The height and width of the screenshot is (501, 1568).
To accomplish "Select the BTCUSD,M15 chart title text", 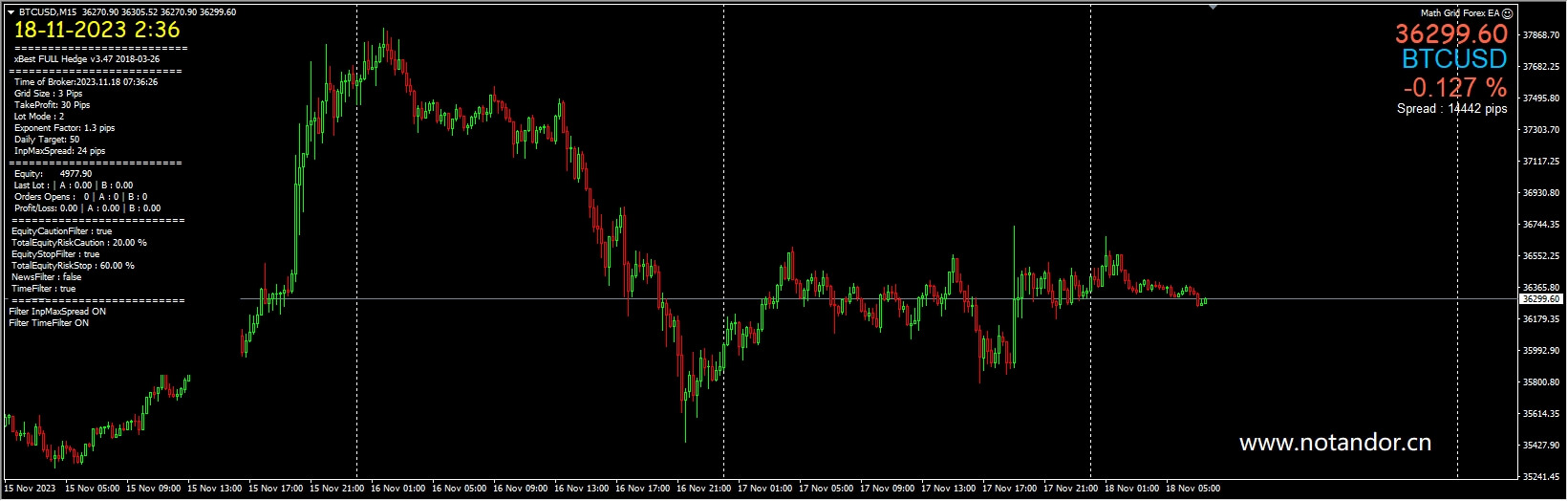I will point(48,12).
